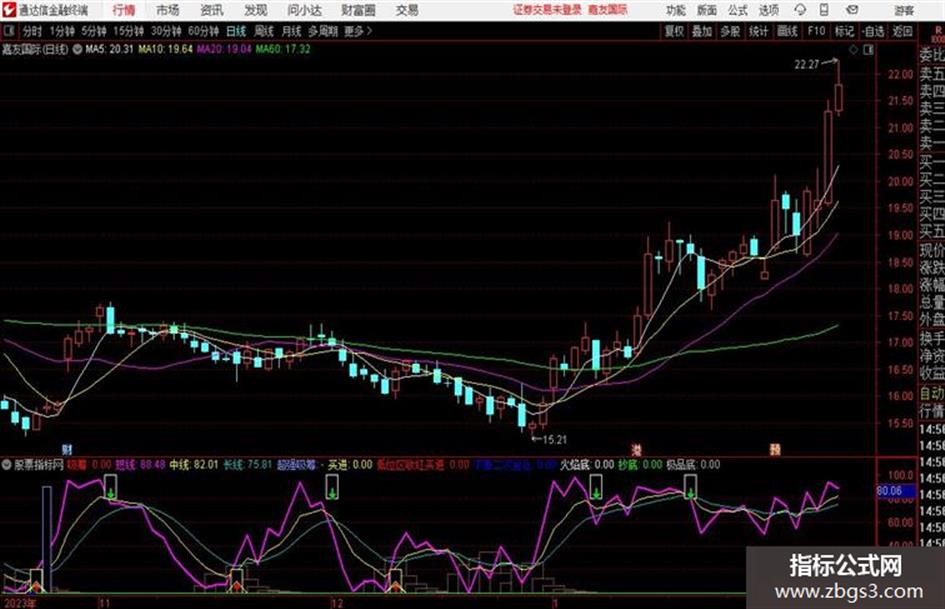Viewport: 945px width, 609px height.
Task: Select the 15分钟 period
Action: 129,31
